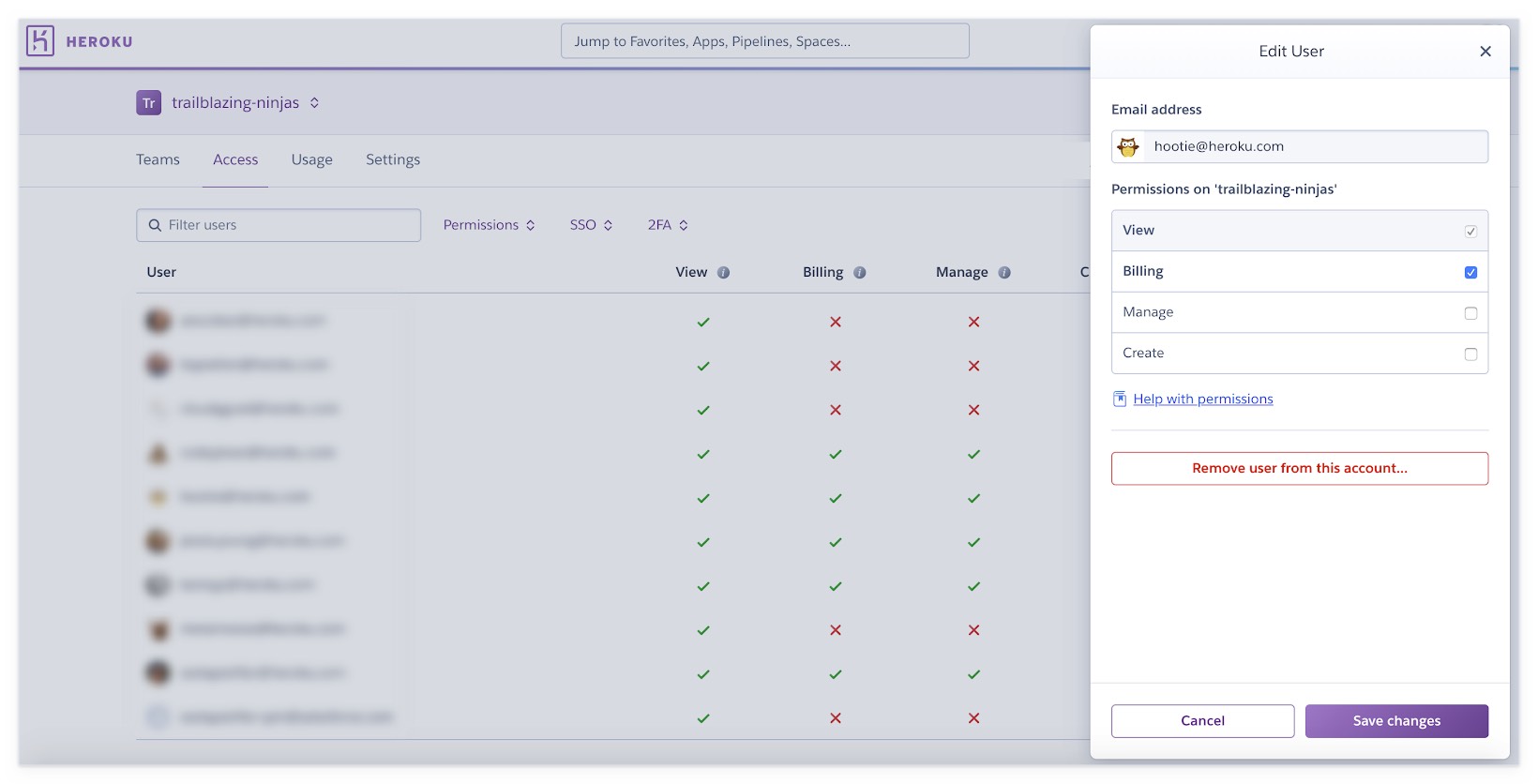
Task: Open the Help with permissions link
Action: 1202,400
